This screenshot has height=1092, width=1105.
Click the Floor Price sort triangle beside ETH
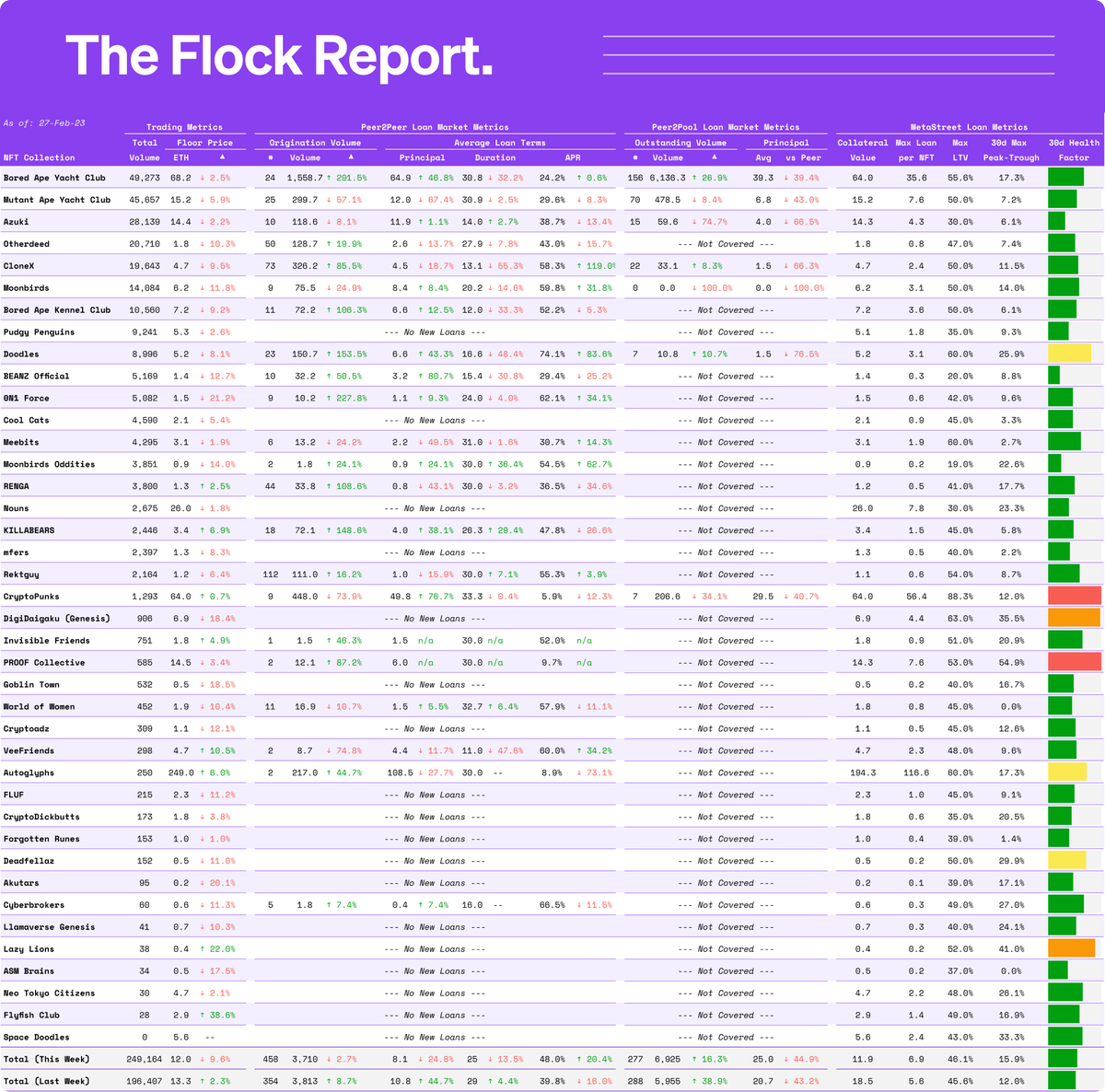pos(221,157)
